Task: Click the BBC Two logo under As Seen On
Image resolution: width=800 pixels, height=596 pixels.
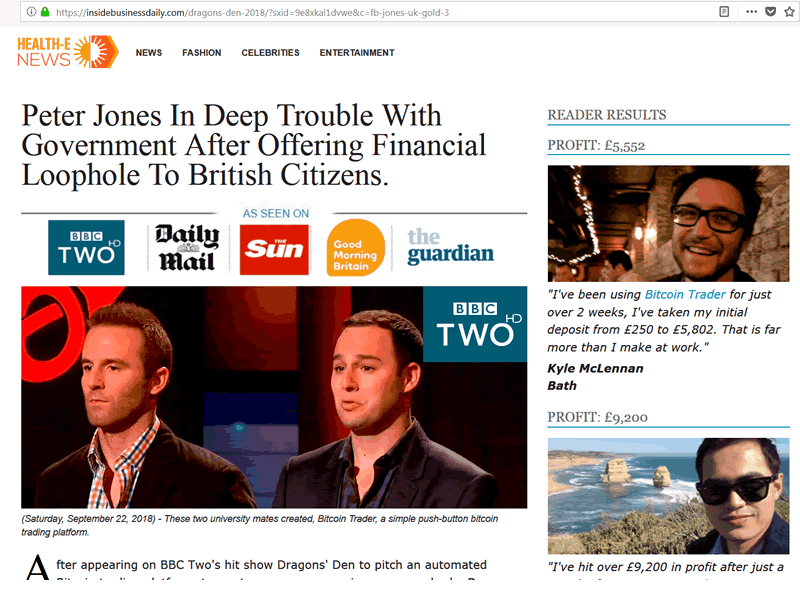Action: tap(86, 247)
